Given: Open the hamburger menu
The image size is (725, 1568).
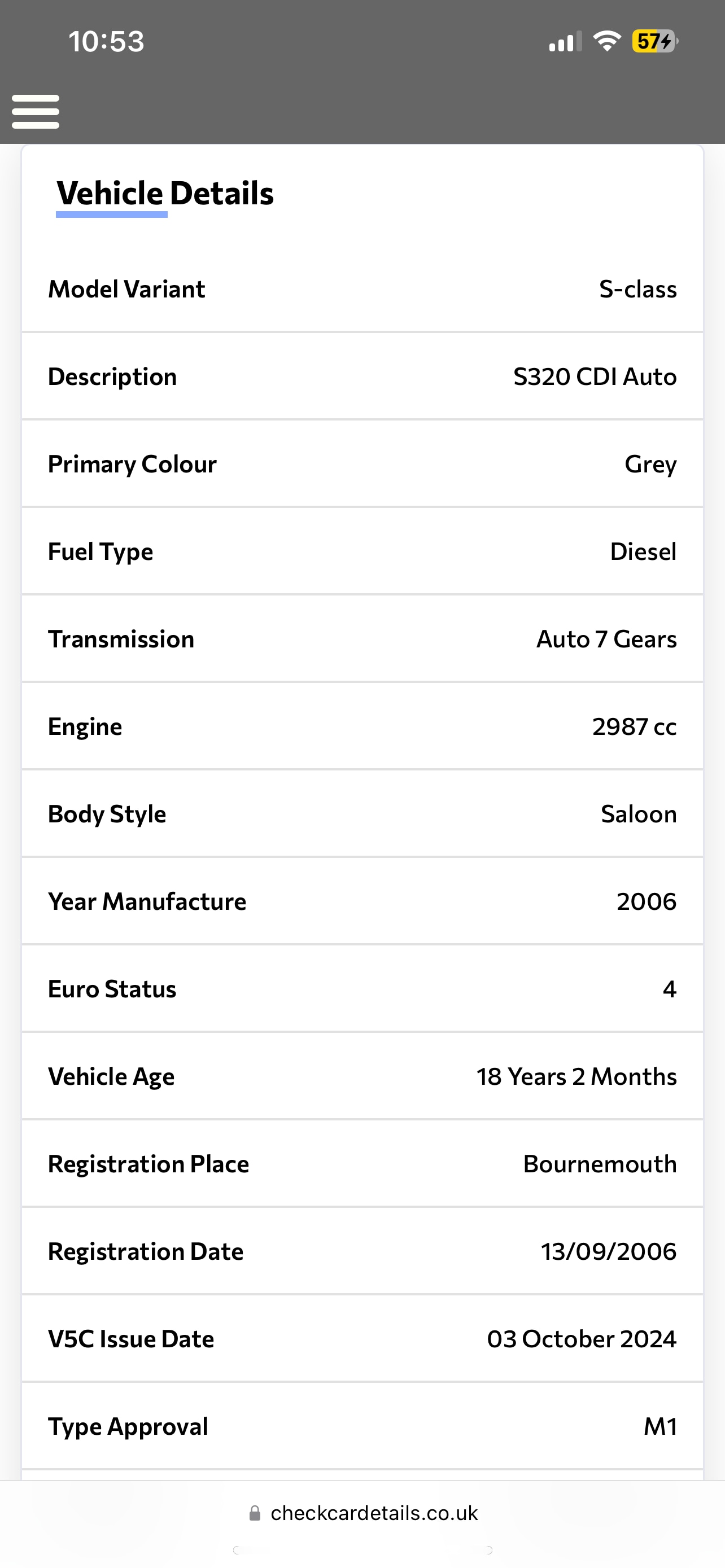Looking at the screenshot, I should click(36, 111).
